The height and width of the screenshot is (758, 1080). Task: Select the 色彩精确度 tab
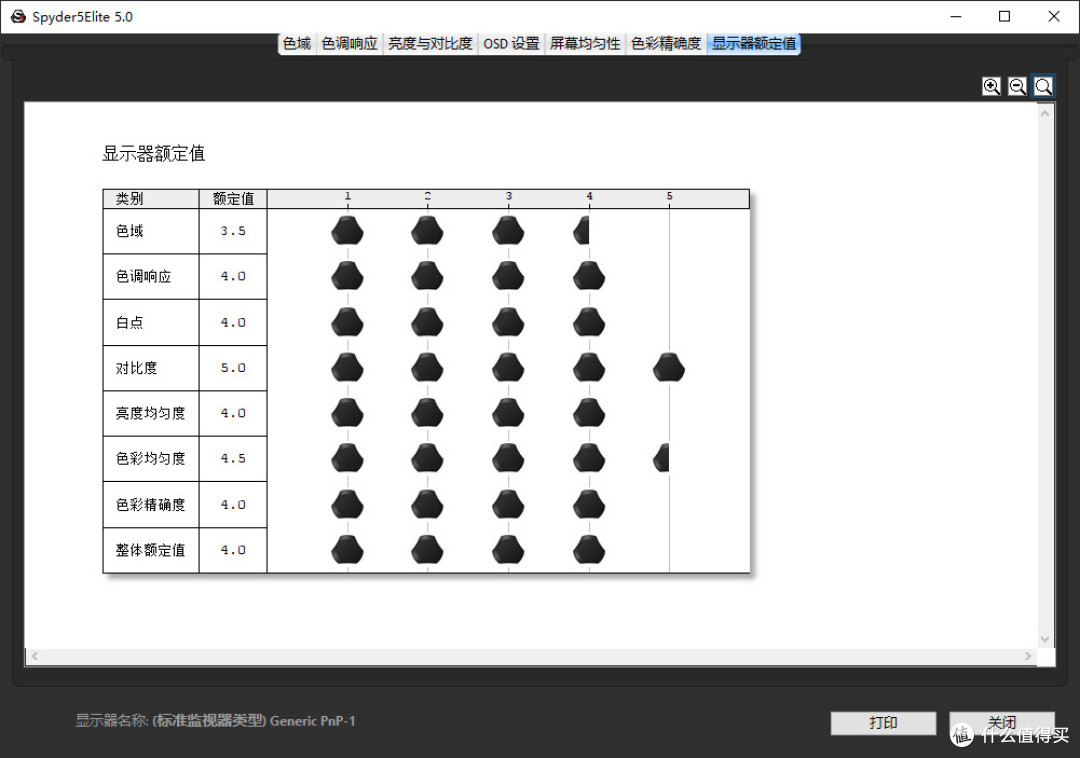(x=666, y=43)
